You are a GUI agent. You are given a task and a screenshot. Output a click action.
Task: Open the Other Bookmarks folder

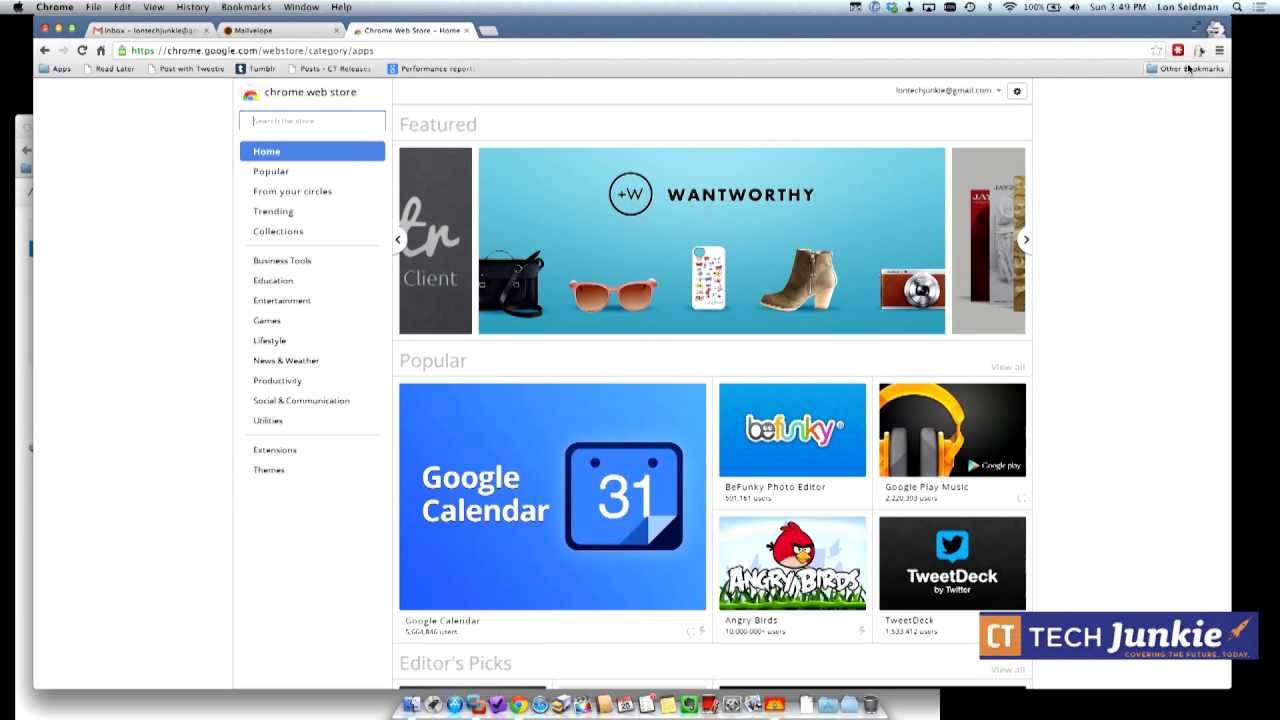click(1185, 69)
